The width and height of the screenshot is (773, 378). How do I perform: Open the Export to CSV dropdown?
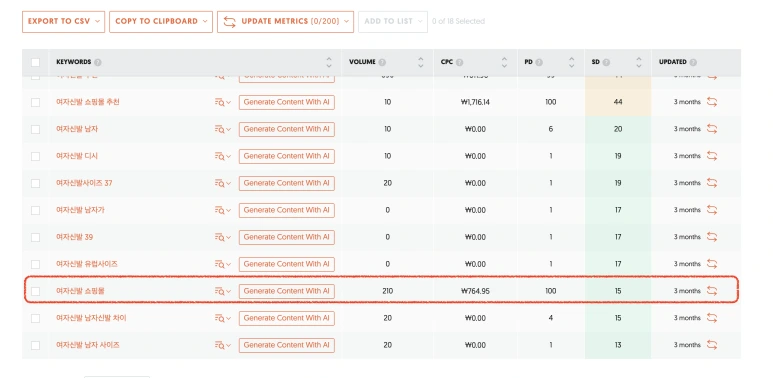pyautogui.click(x=64, y=22)
